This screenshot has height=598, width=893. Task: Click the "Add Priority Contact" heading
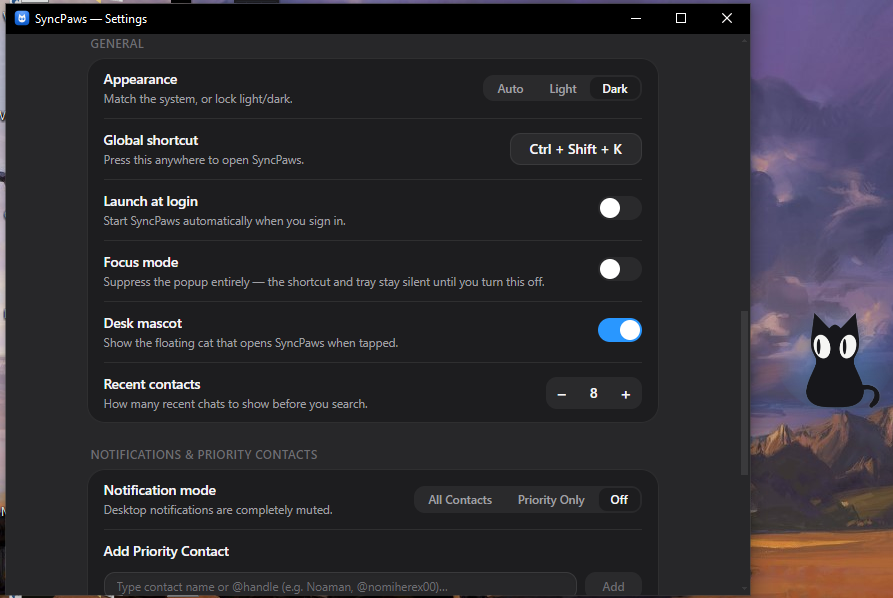coord(166,551)
